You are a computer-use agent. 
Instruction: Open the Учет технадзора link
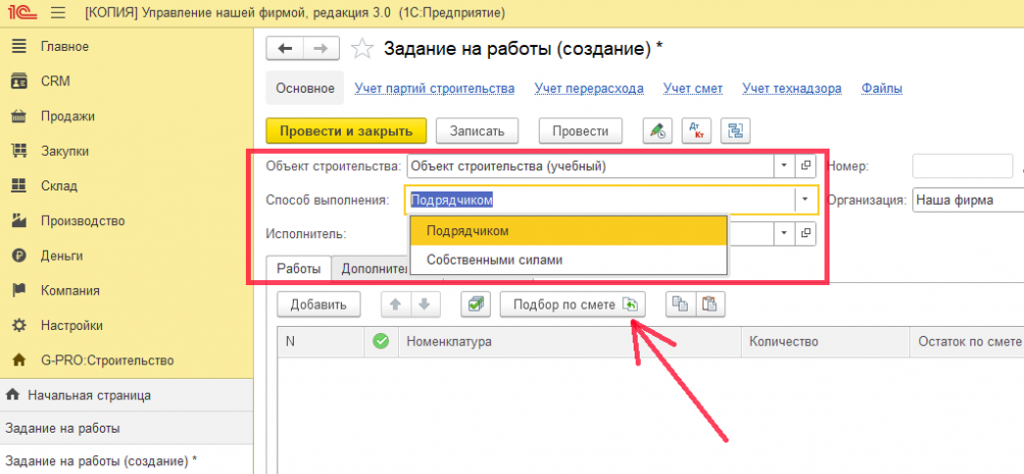(791, 88)
